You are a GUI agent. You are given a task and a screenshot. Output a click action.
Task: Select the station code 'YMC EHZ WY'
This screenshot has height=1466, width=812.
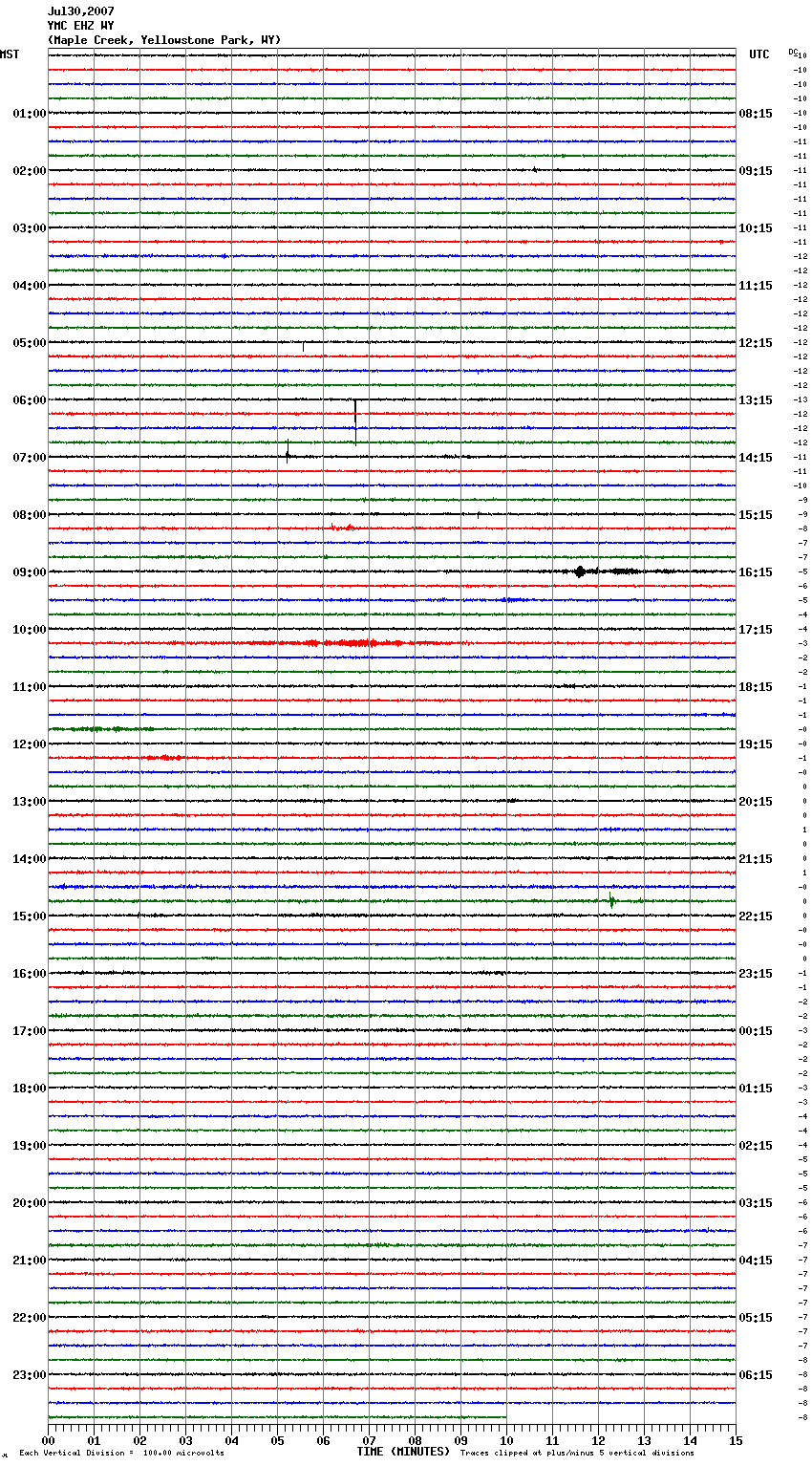click(x=81, y=26)
